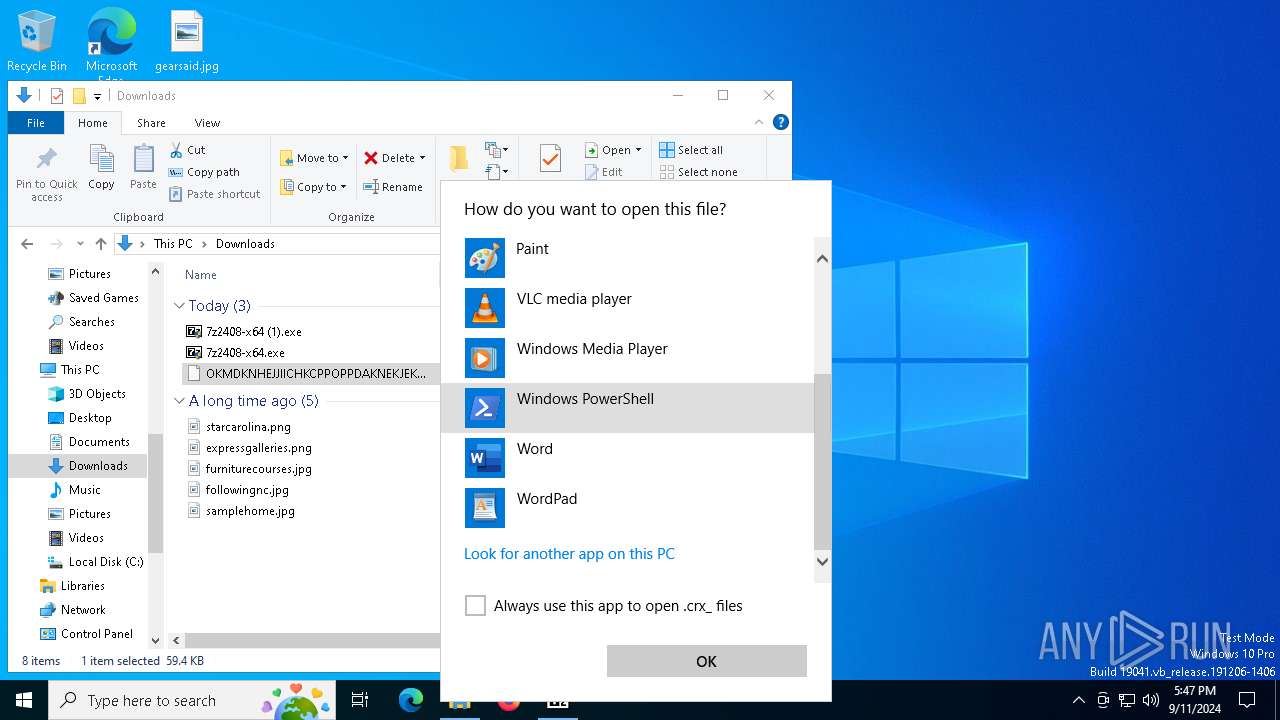Select gearsaid.jpg on the desktop
Viewport: 1280px width, 720px height.
point(187,42)
